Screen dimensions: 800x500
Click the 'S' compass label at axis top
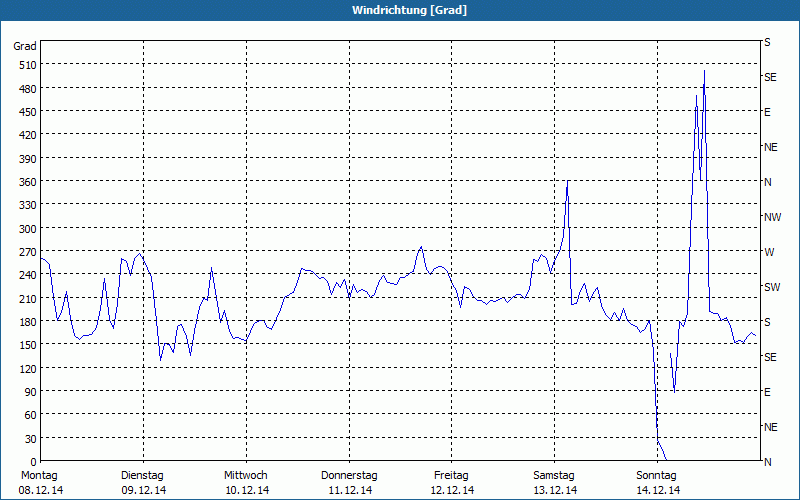[767, 42]
